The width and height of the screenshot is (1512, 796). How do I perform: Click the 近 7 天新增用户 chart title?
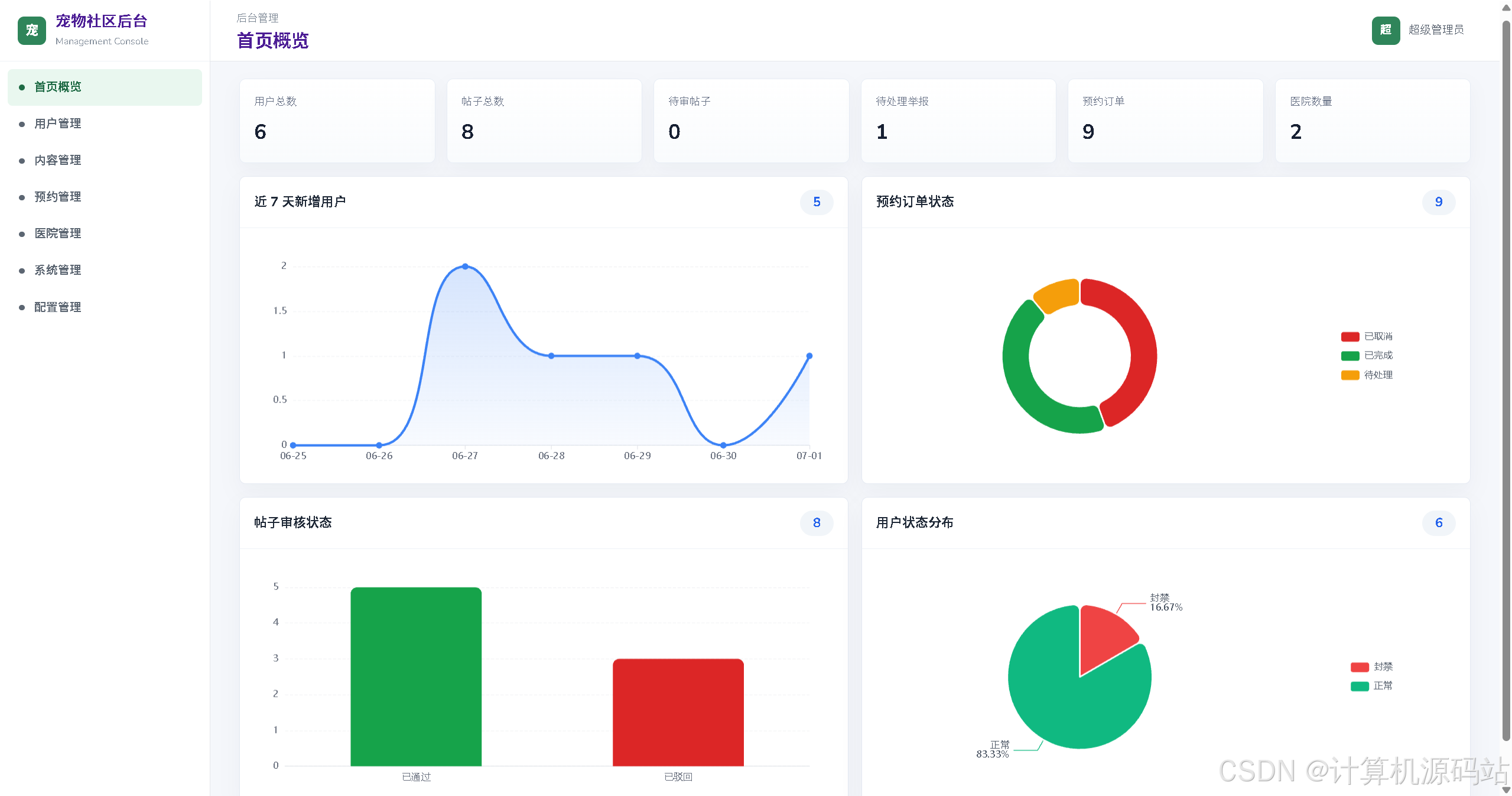pyautogui.click(x=300, y=202)
